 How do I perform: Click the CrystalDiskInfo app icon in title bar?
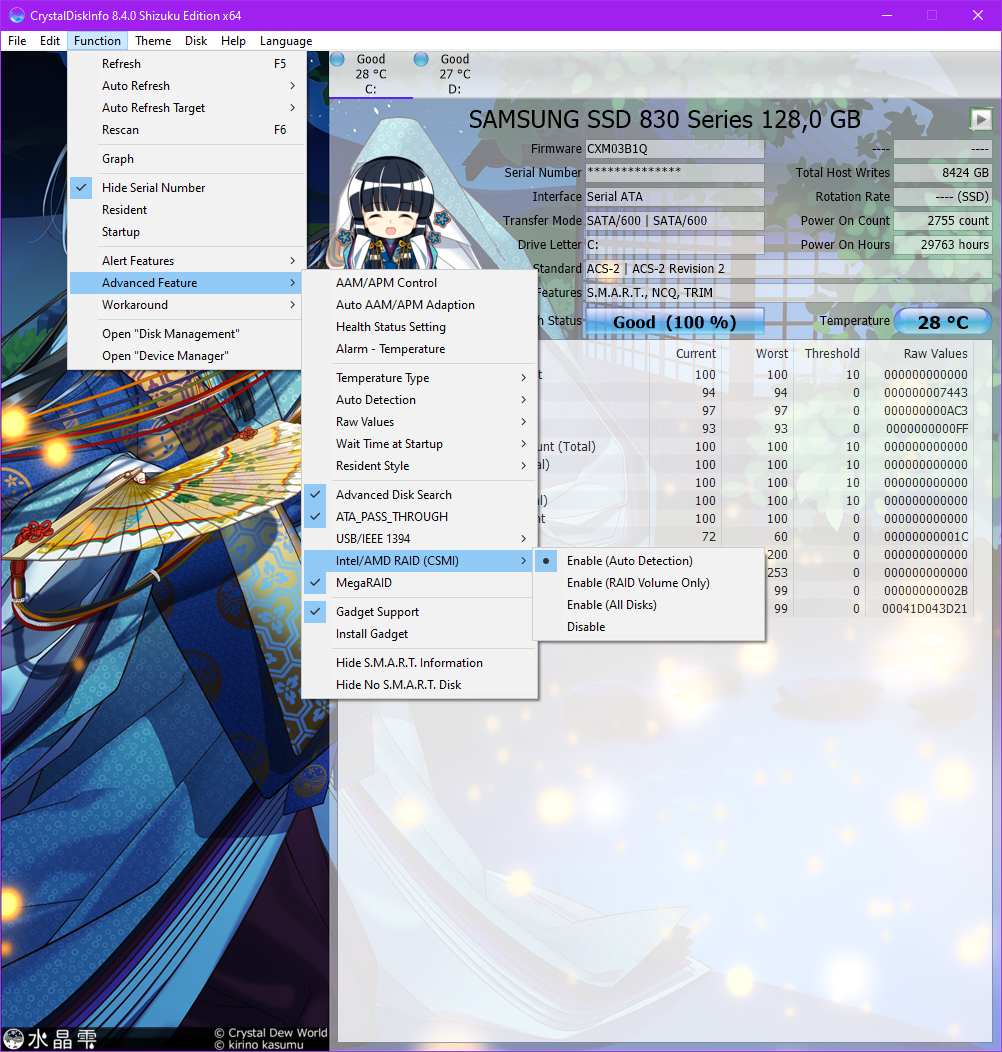click(x=17, y=15)
